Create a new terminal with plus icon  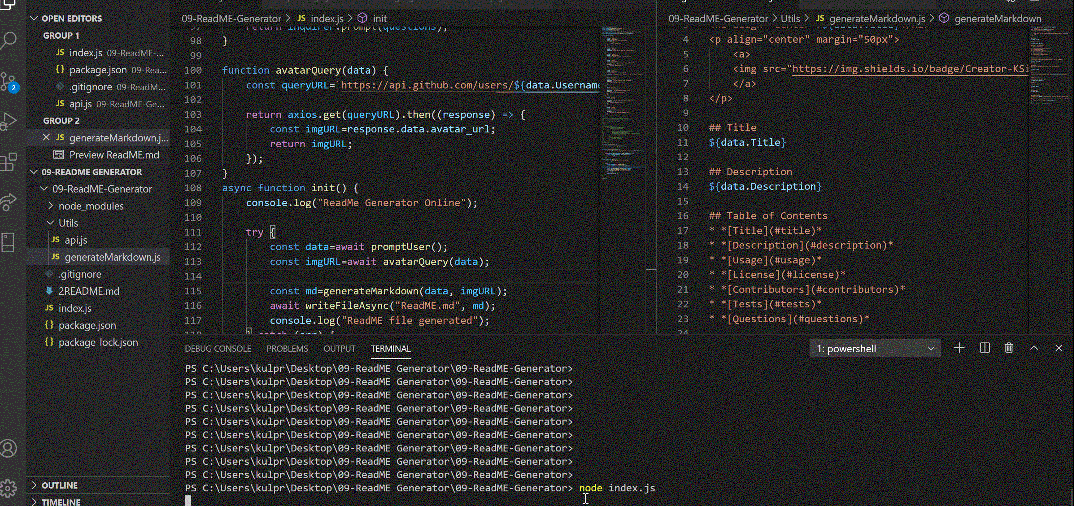[960, 348]
